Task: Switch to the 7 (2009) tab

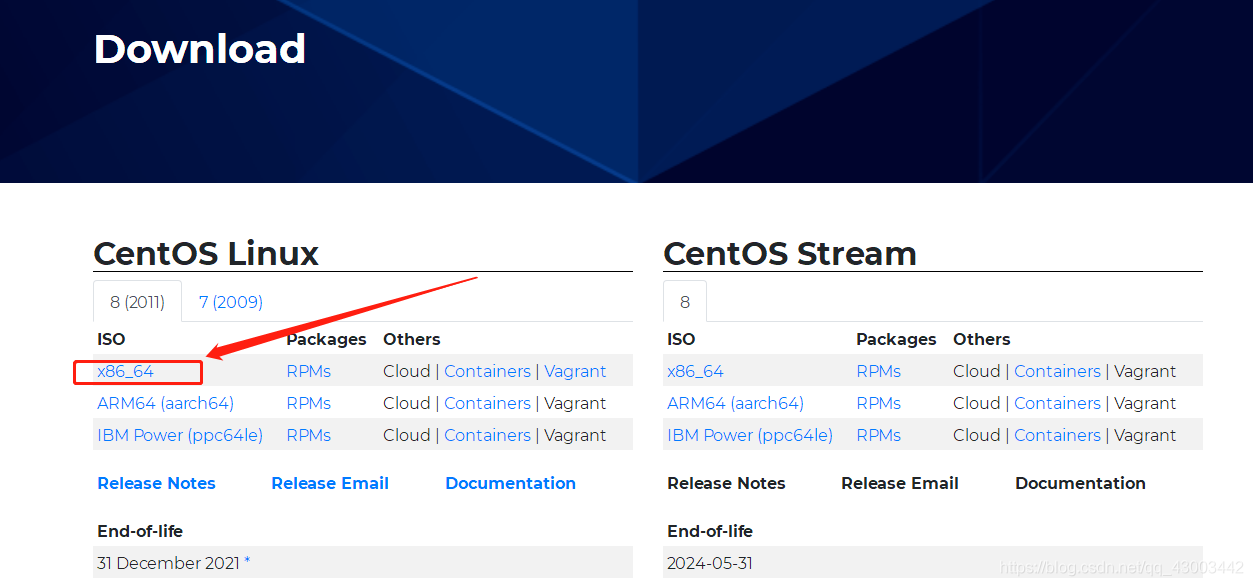Action: pyautogui.click(x=231, y=301)
